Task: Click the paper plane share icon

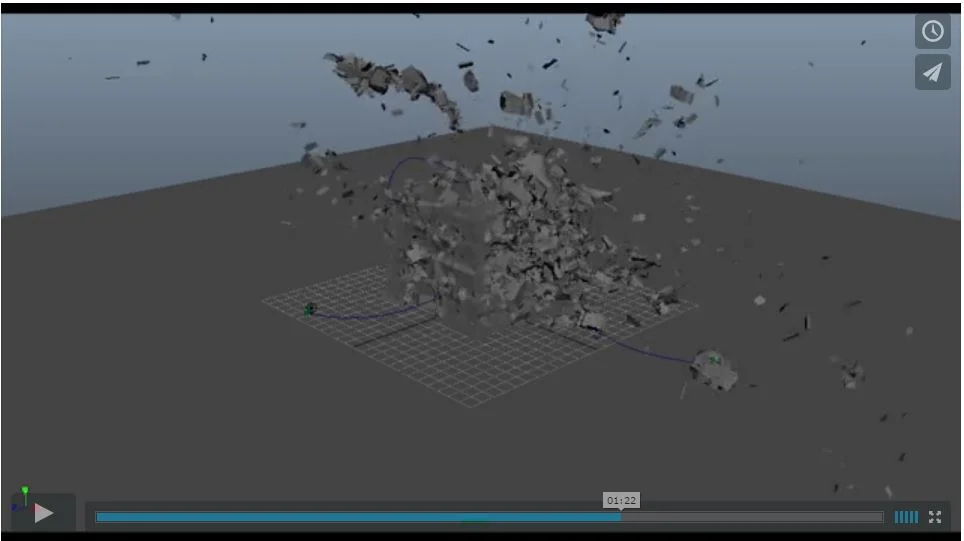Action: point(933,73)
